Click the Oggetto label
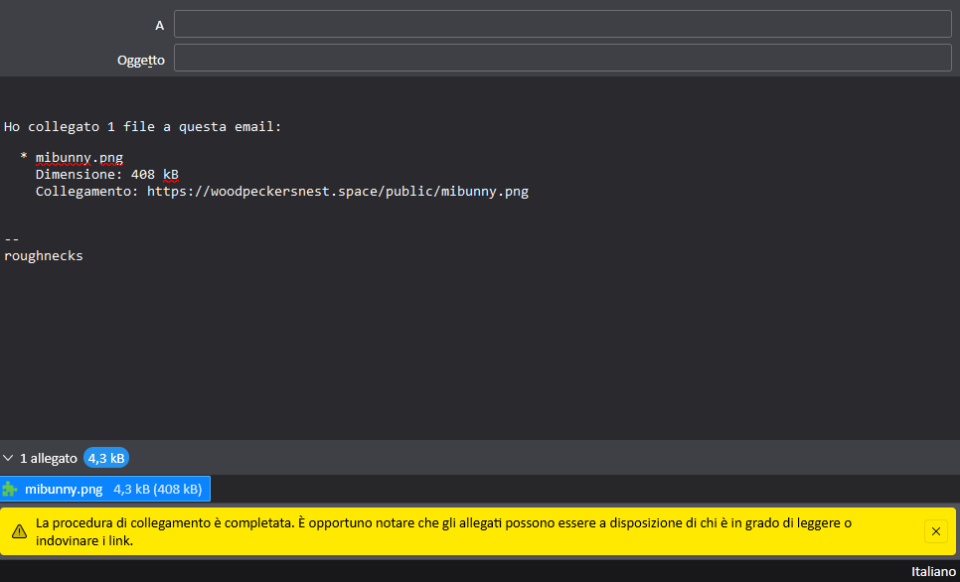 pos(141,61)
